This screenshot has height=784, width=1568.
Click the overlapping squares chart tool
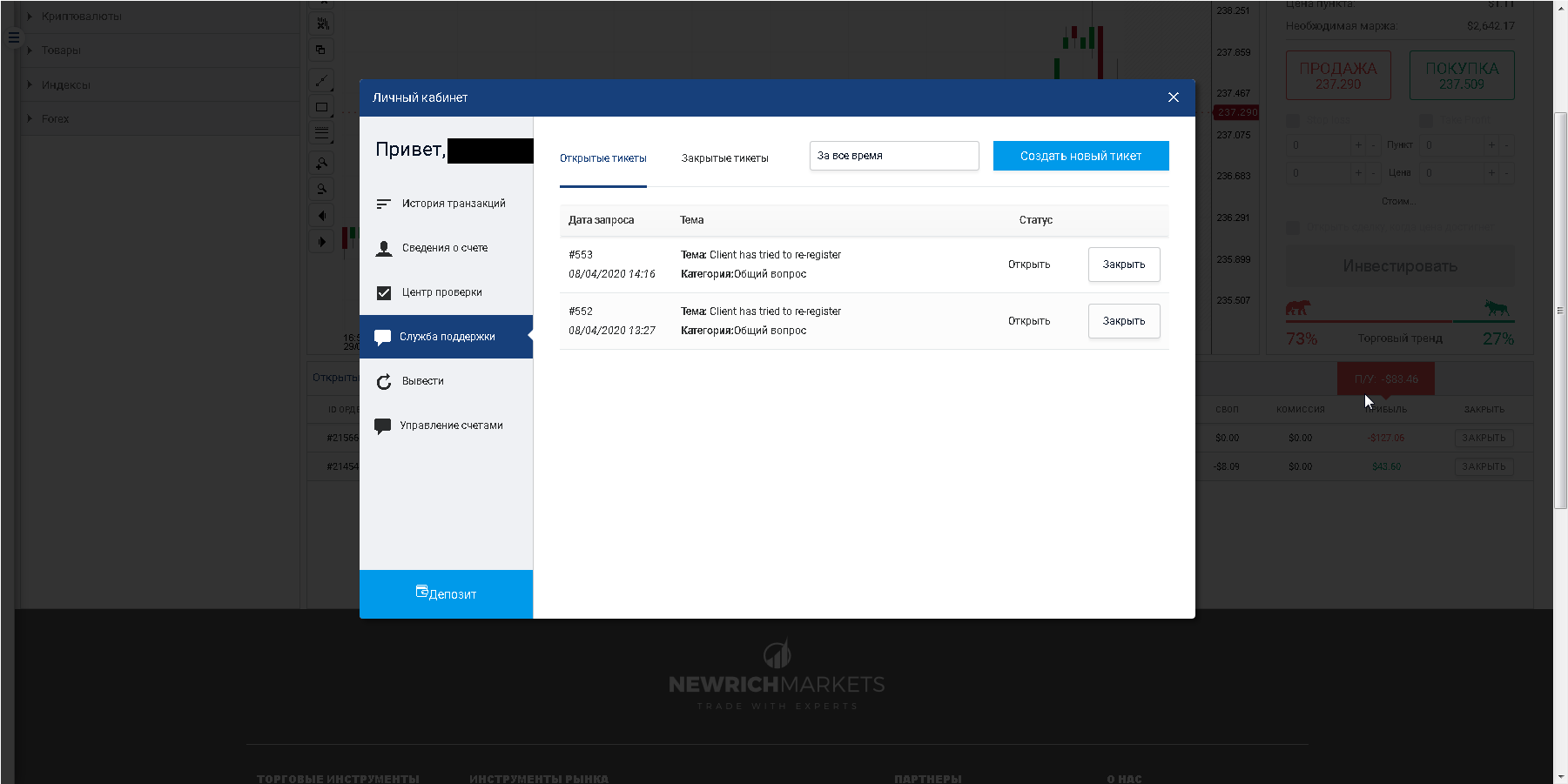click(x=321, y=50)
